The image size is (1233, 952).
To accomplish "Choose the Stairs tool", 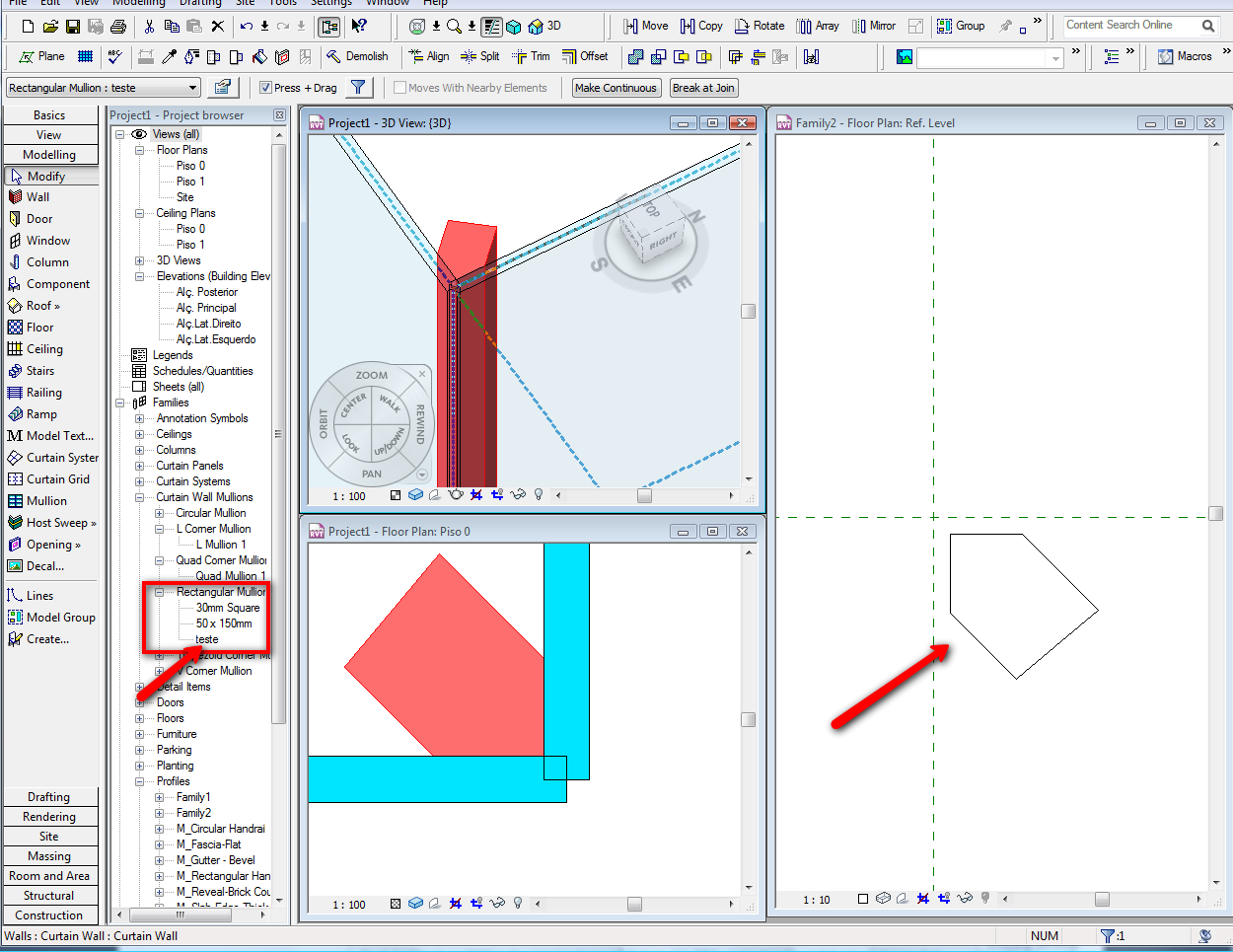I will [39, 371].
